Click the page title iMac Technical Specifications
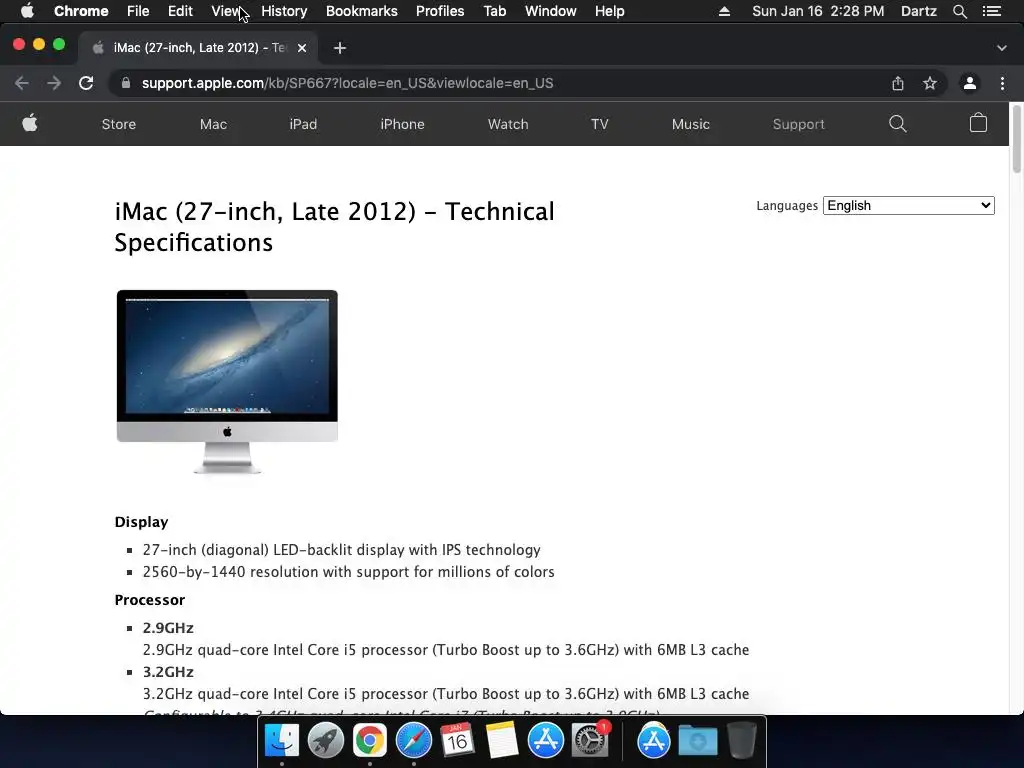Screen dimensions: 1024x768 (x=334, y=227)
